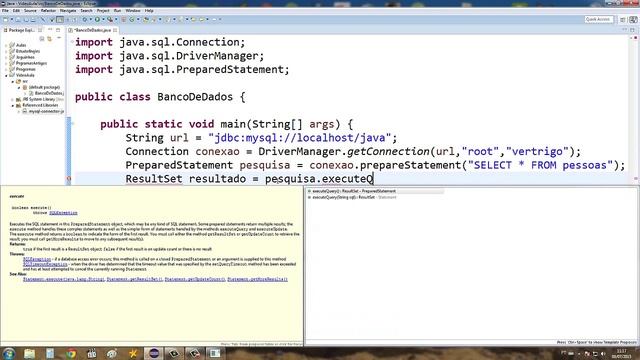
Task: Click the New Java Class green icon
Action: tap(131, 20)
